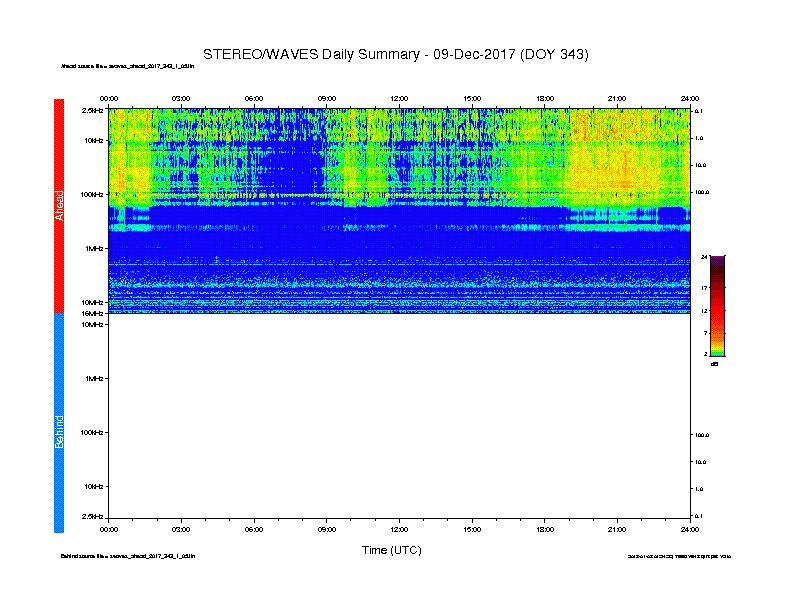792x612 pixels.
Task: Click the 09:00 top time axis label
Action: point(327,98)
